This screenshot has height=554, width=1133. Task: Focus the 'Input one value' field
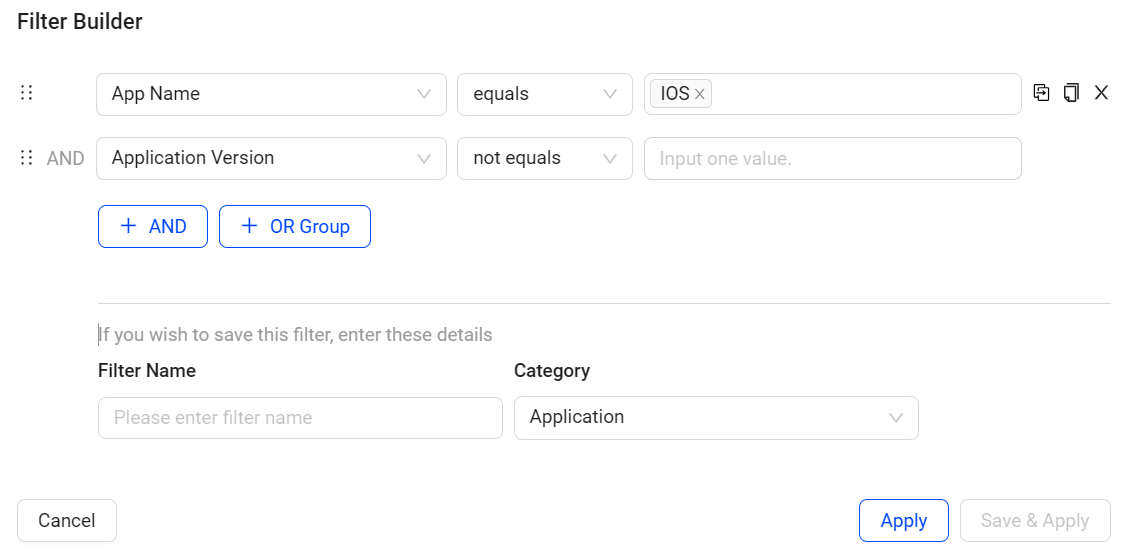coord(832,158)
